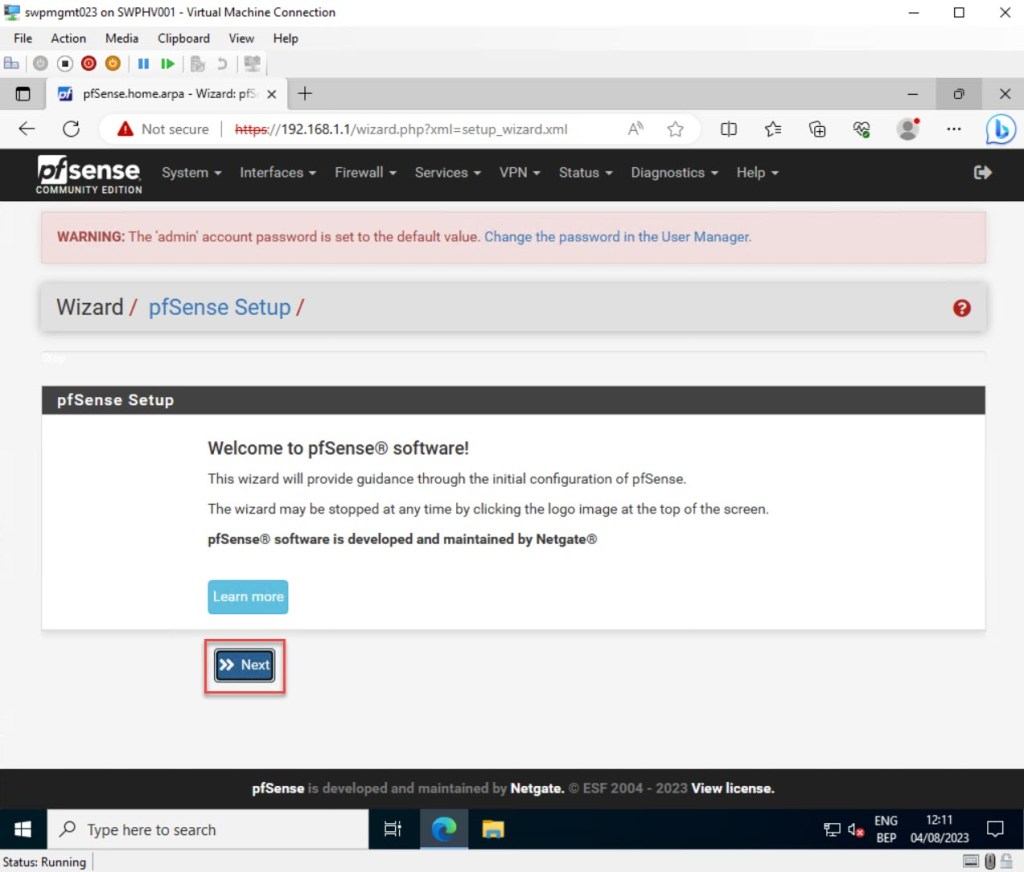Click the pfSense logout icon
This screenshot has height=872, width=1024.
pyautogui.click(x=982, y=173)
